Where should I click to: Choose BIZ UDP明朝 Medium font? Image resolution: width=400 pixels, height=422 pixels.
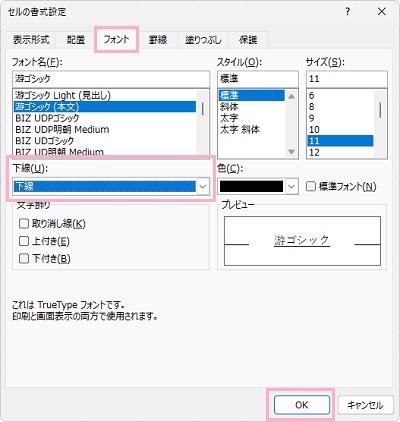click(104, 129)
